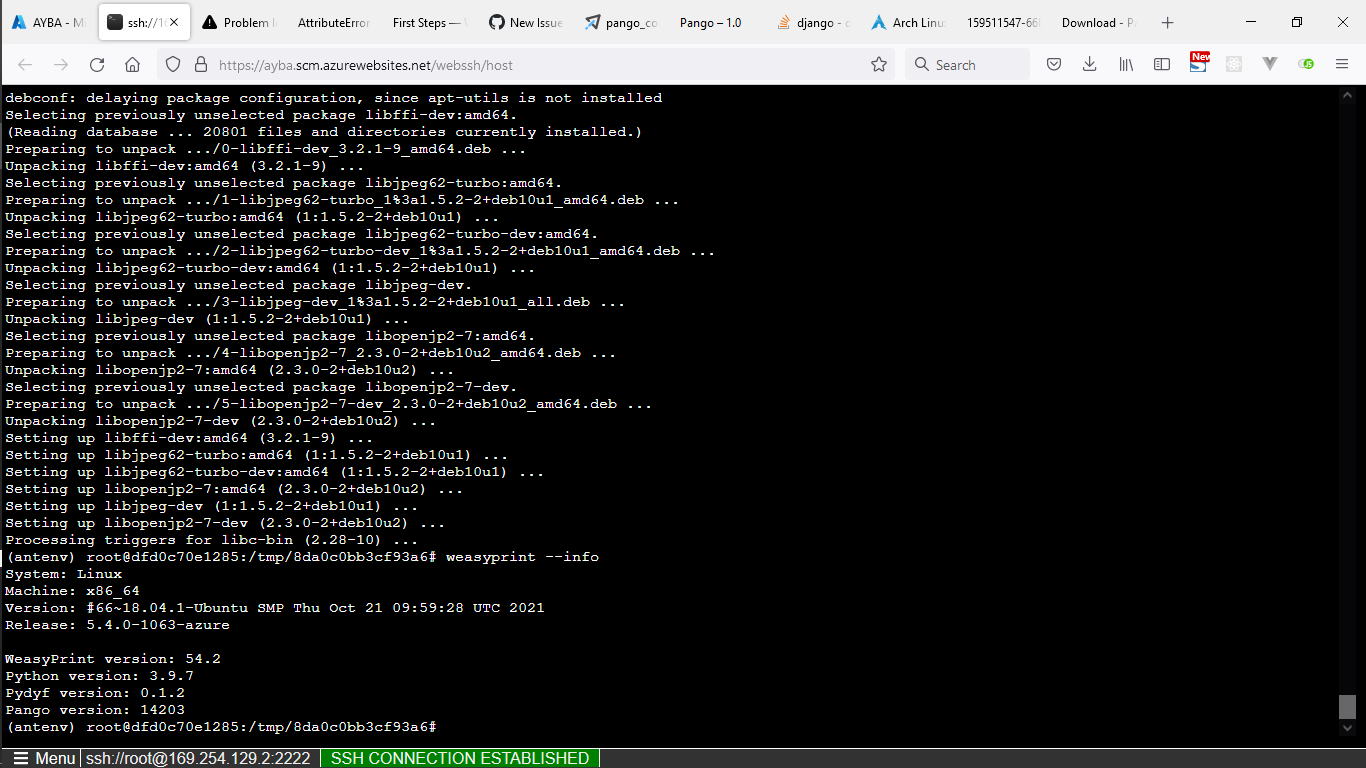Viewport: 1366px width, 768px height.
Task: Open the new tab with plus button
Action: (1168, 21)
